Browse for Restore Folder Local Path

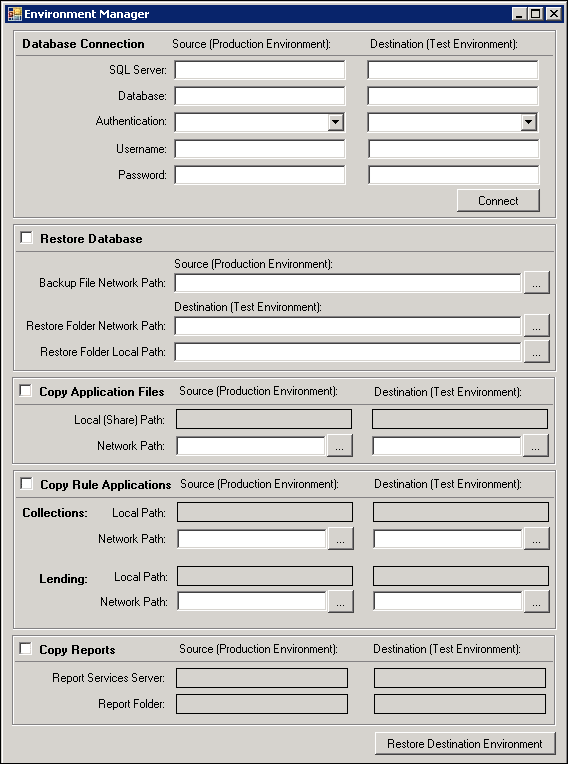(536, 352)
